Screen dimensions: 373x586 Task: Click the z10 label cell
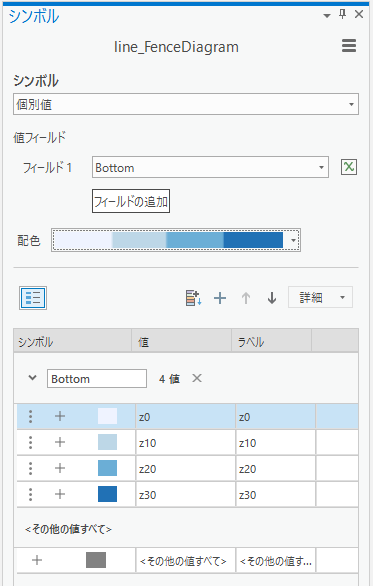[276, 442]
